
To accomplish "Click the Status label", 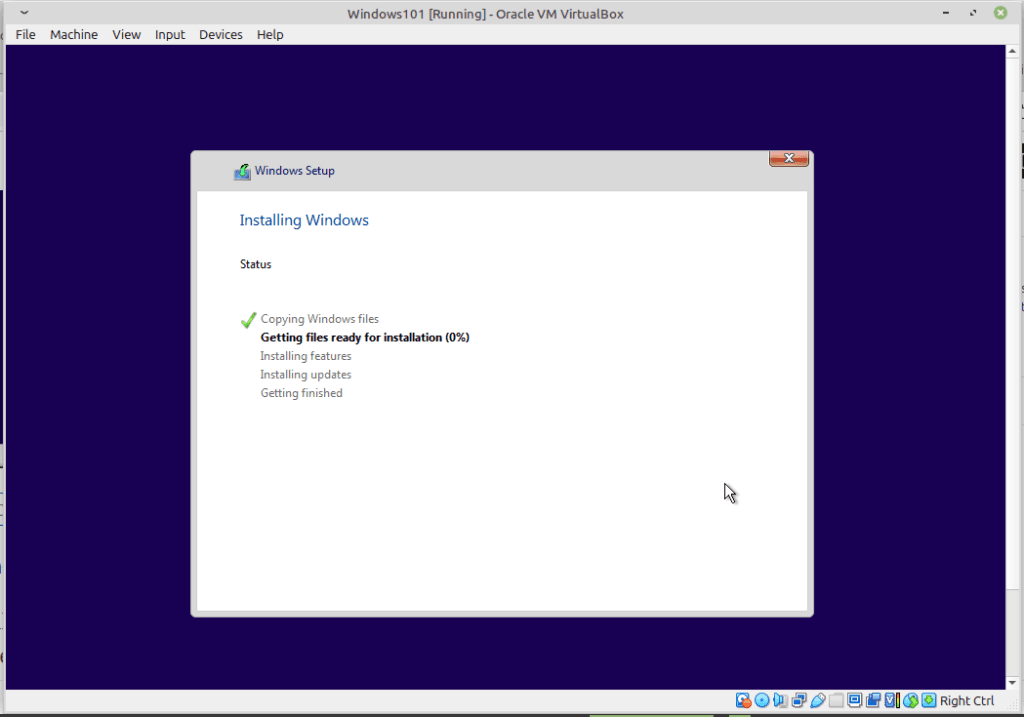I will click(255, 264).
